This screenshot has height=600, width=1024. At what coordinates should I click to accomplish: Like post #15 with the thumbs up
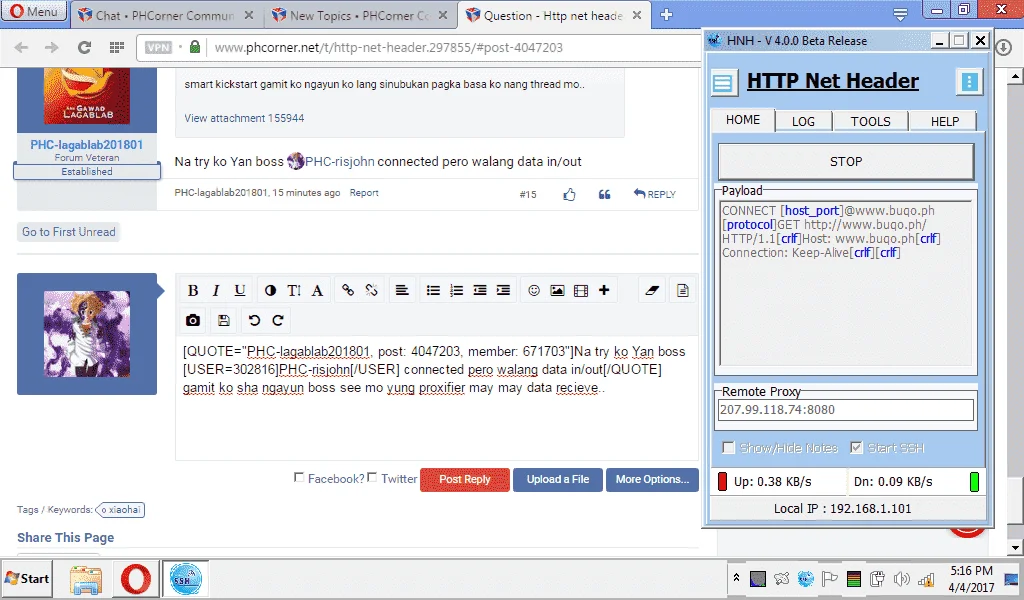[569, 195]
